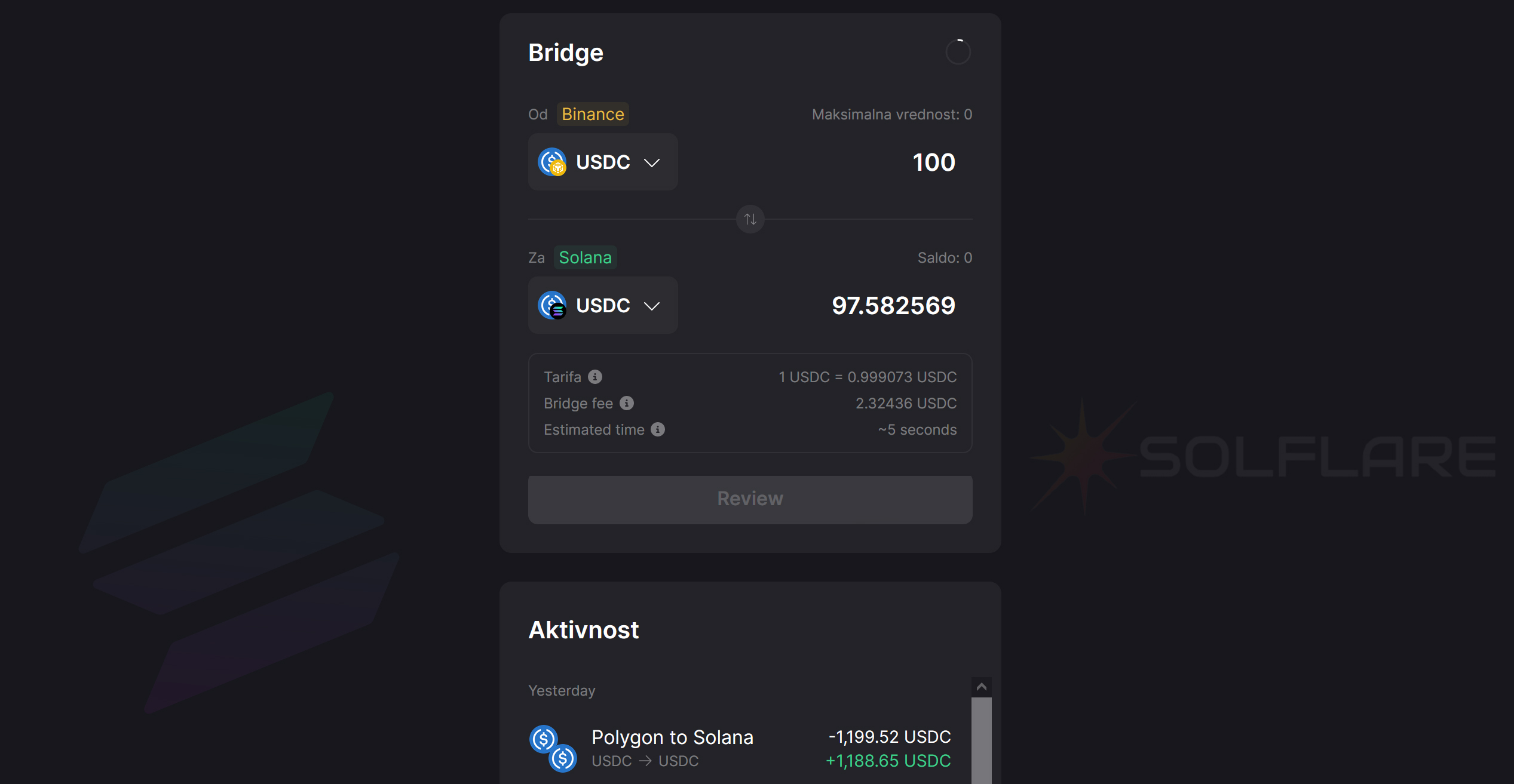
Task: Click the received amount 97.582569 field
Action: (893, 306)
